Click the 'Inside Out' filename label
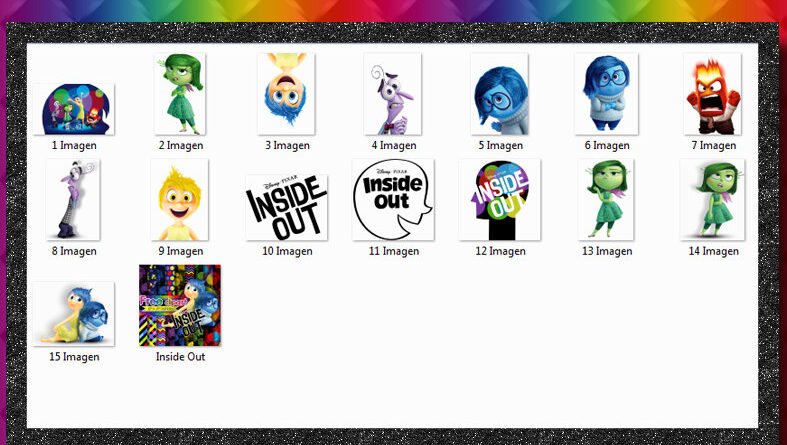 (x=180, y=357)
